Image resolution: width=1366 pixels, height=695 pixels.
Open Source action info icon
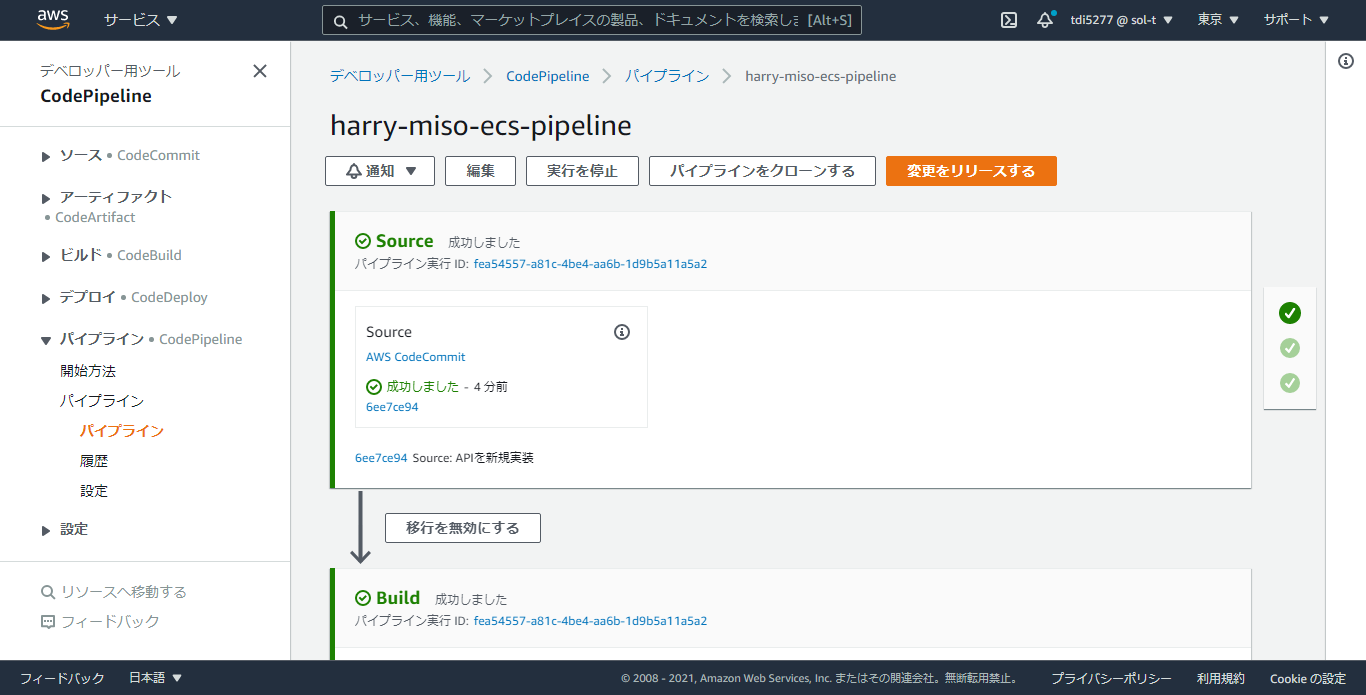[622, 332]
